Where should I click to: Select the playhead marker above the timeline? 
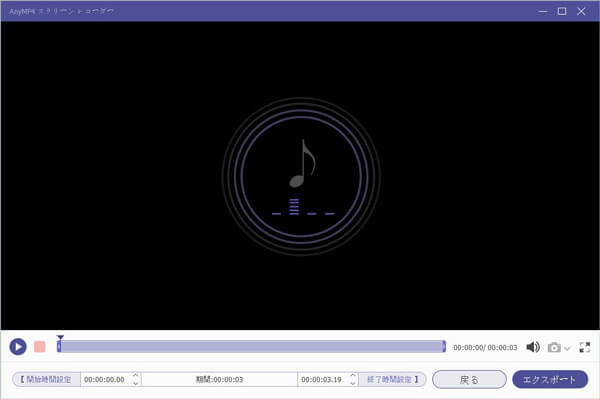60,338
